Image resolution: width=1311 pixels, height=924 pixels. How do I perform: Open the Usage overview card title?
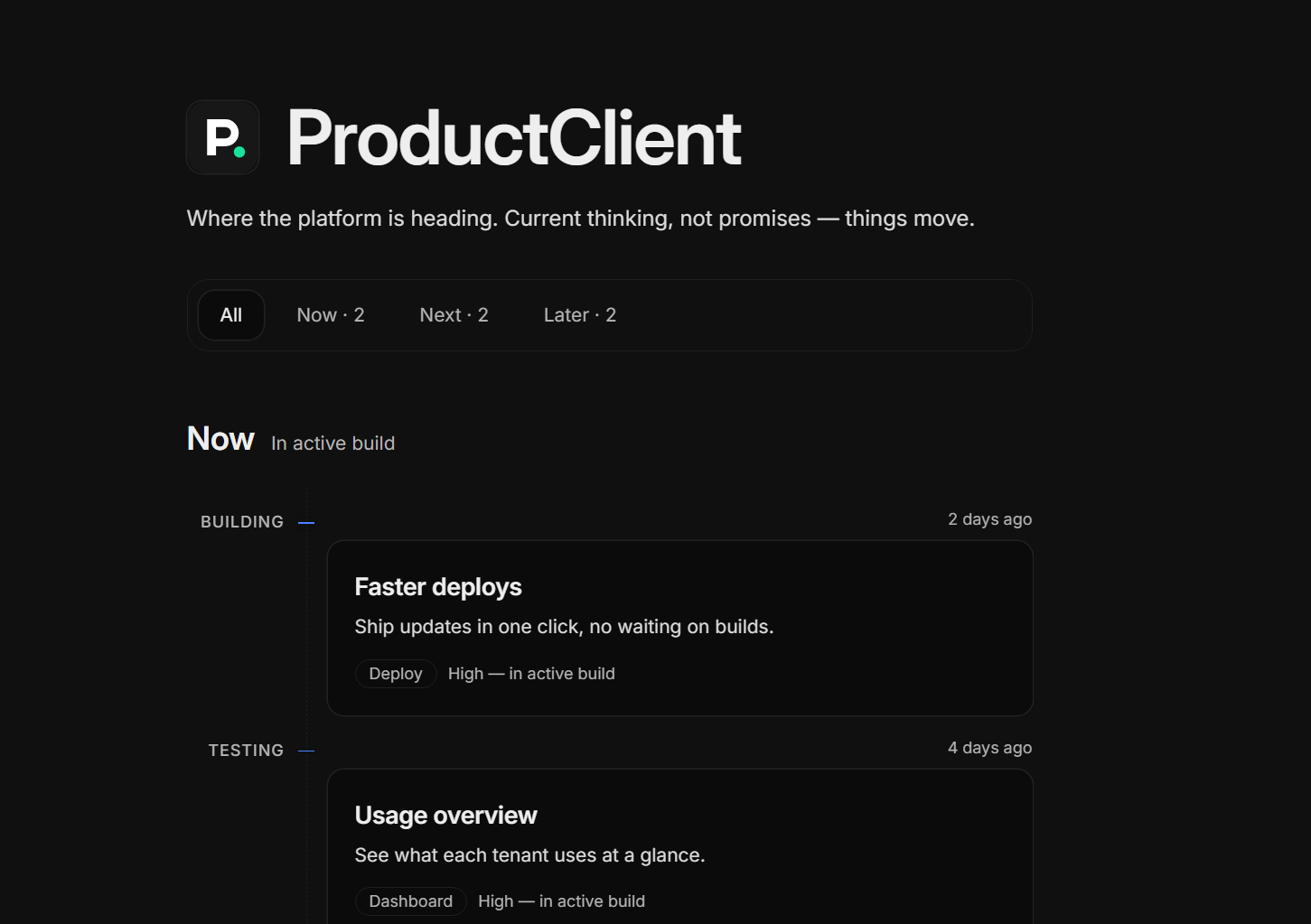tap(446, 816)
